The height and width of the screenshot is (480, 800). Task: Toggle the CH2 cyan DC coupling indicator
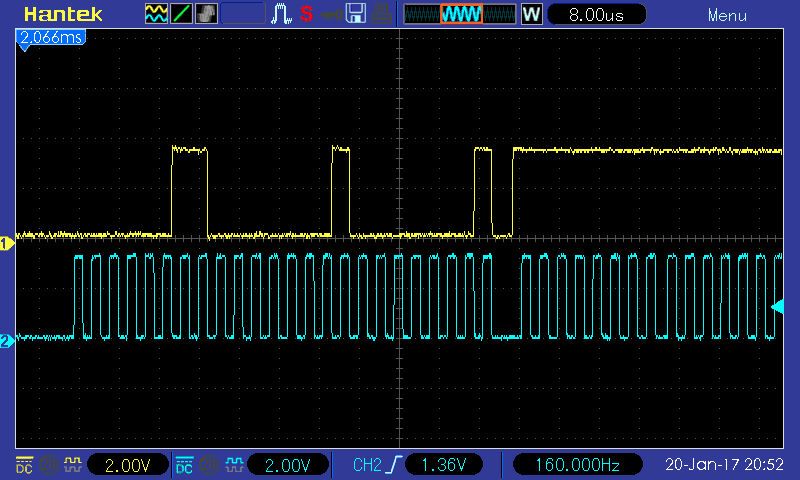point(184,465)
